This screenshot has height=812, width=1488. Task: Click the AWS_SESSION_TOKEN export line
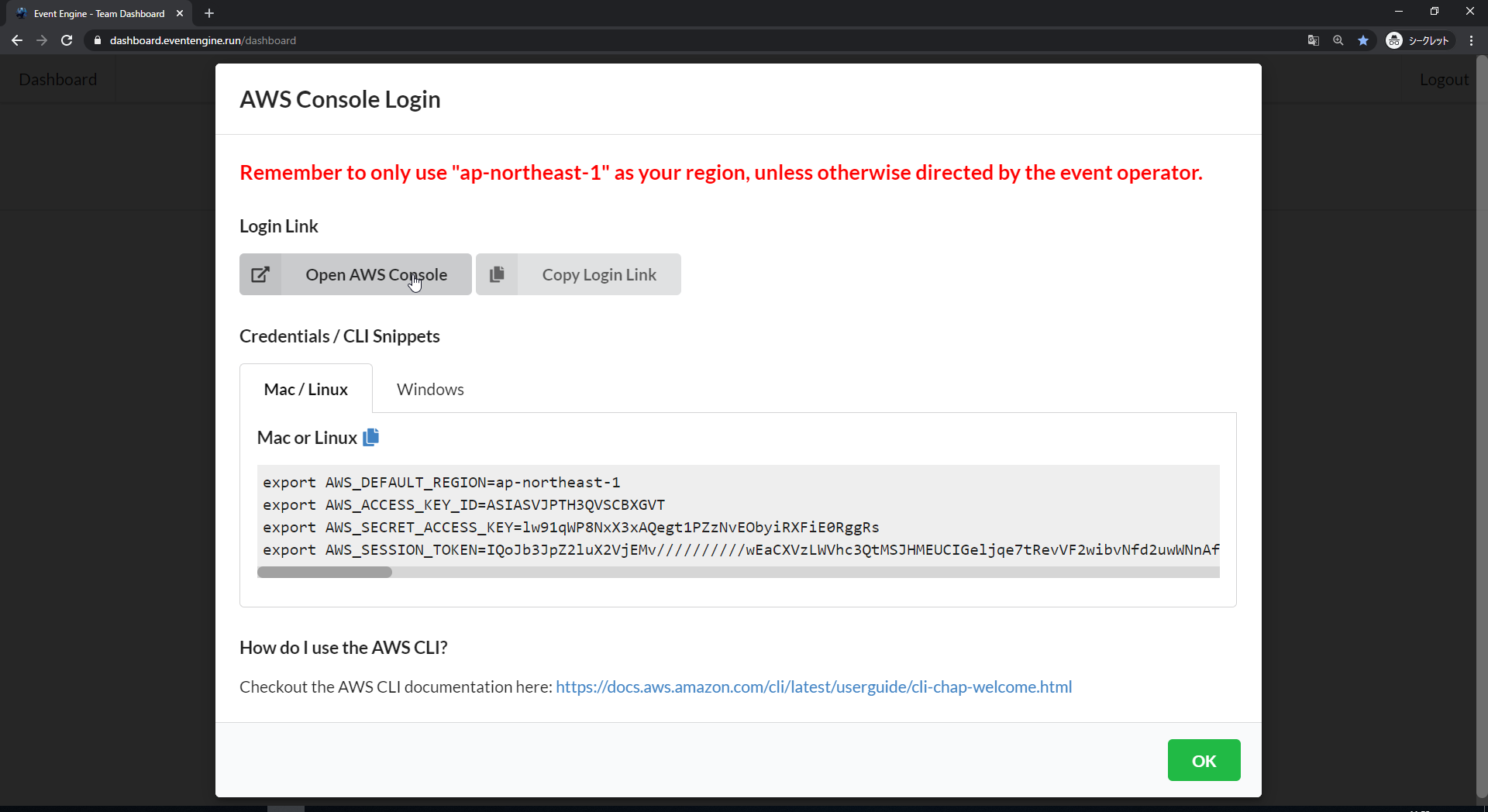(740, 549)
